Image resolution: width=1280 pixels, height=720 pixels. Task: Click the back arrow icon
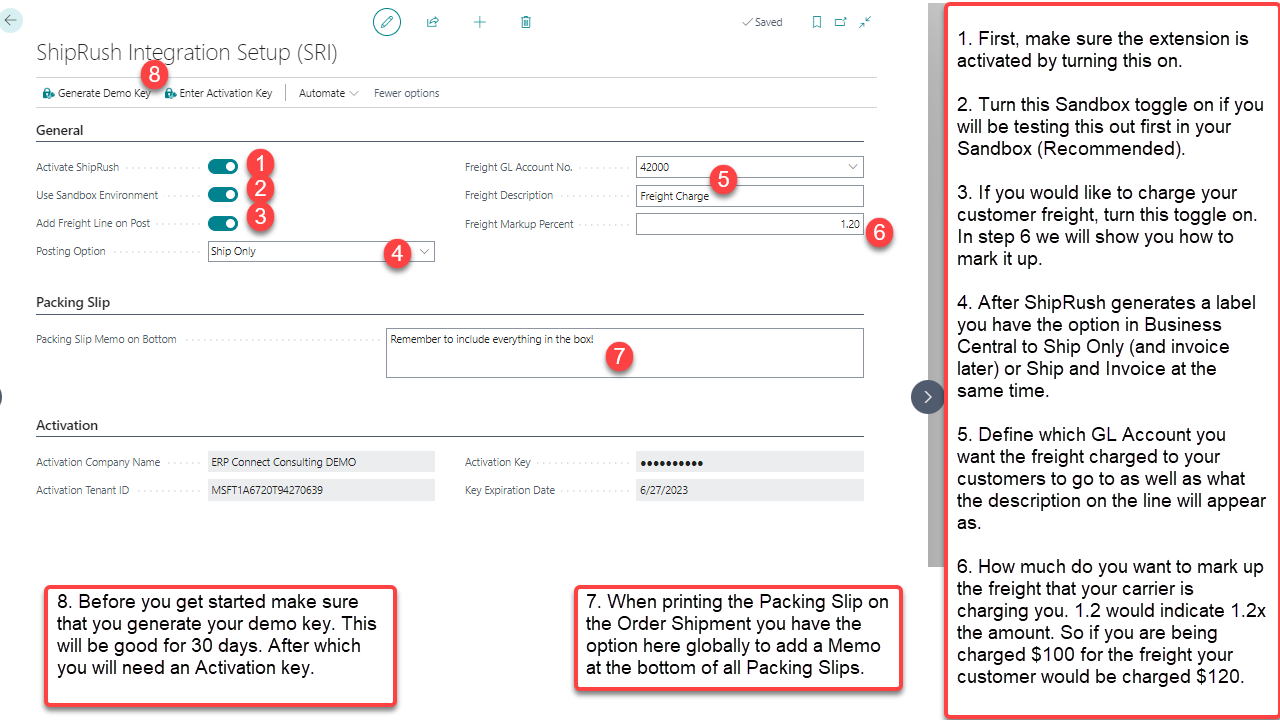(10, 19)
